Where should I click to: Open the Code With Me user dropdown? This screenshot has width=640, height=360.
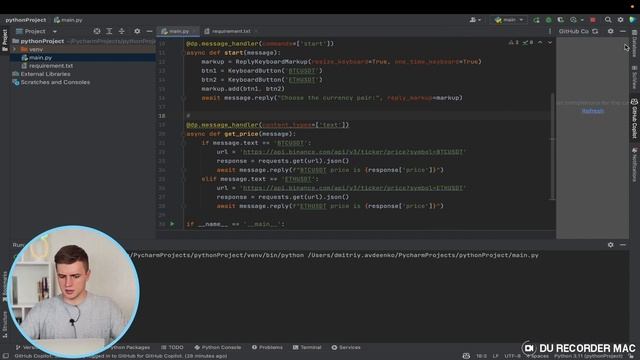click(x=475, y=20)
